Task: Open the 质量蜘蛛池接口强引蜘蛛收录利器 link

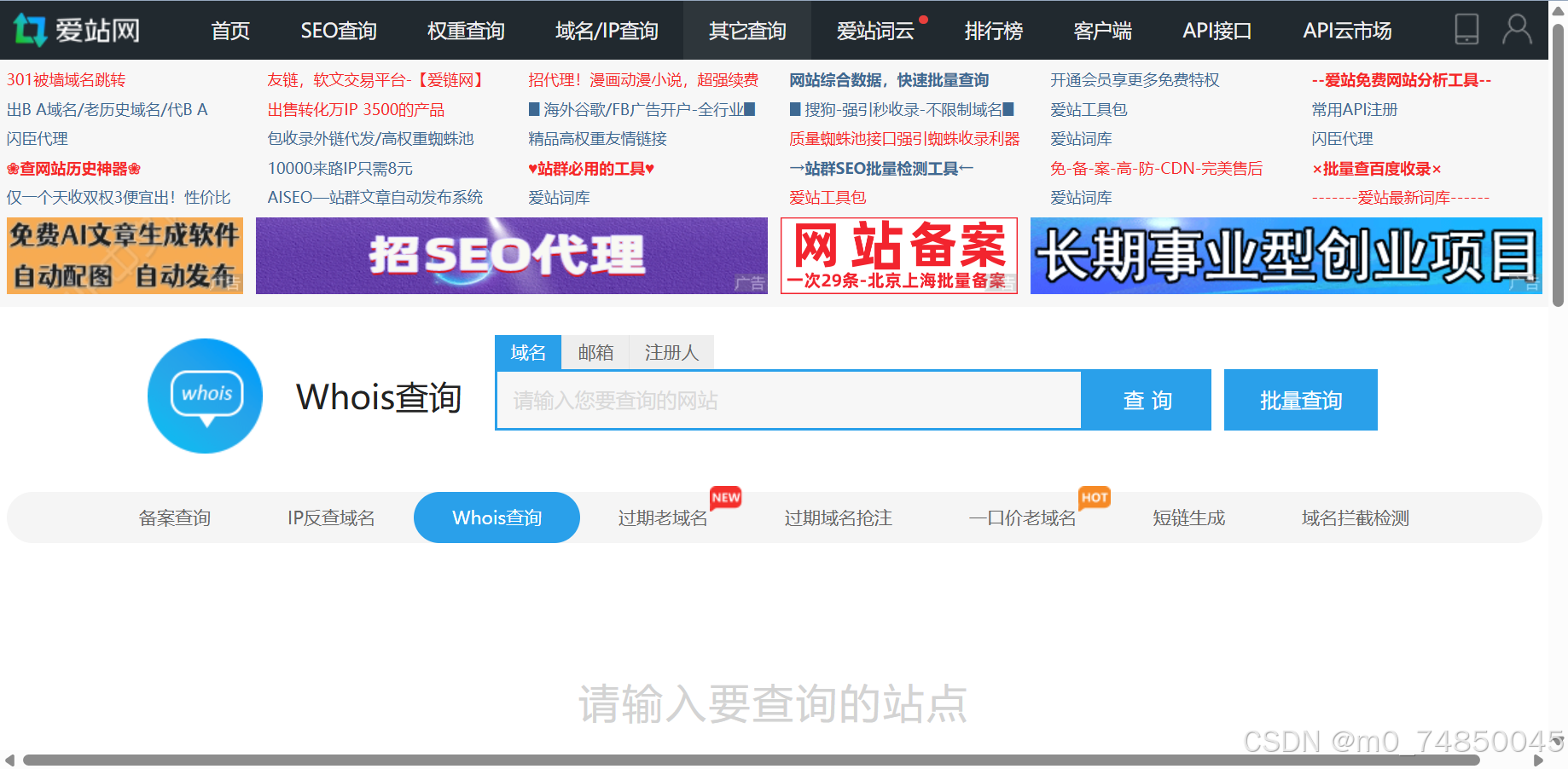Action: point(904,138)
